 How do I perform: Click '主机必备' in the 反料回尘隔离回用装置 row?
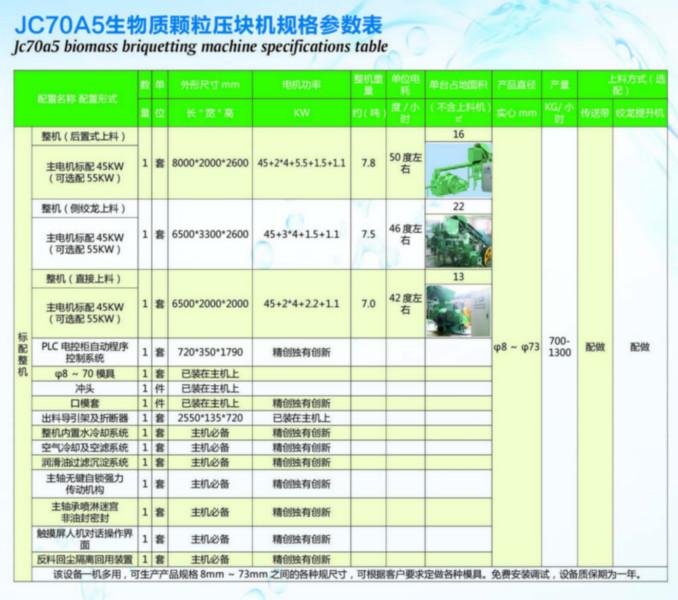coord(210,560)
